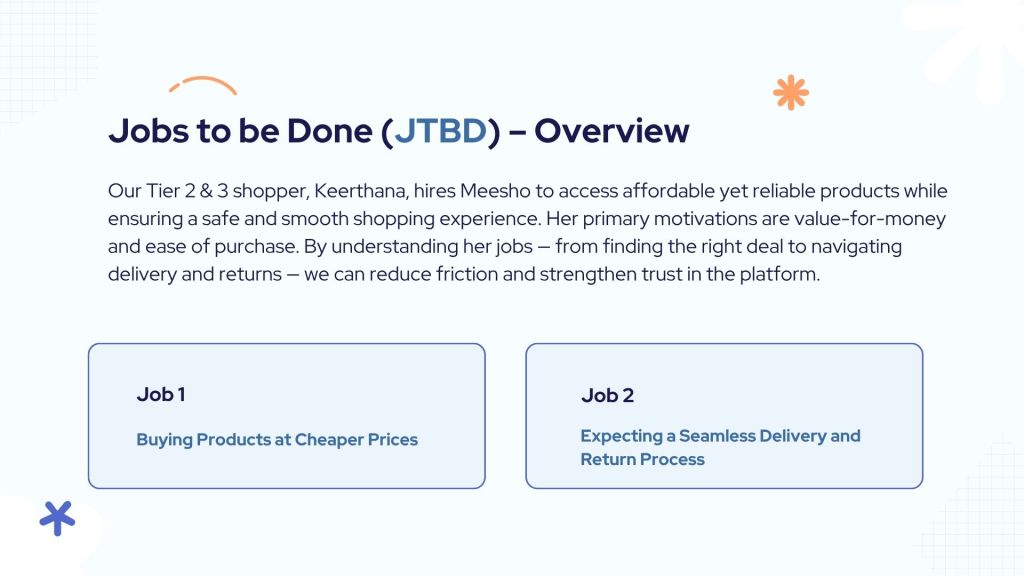This screenshot has height=576, width=1024.
Task: Click the grid pattern at bottom-right corner
Action: [975, 520]
